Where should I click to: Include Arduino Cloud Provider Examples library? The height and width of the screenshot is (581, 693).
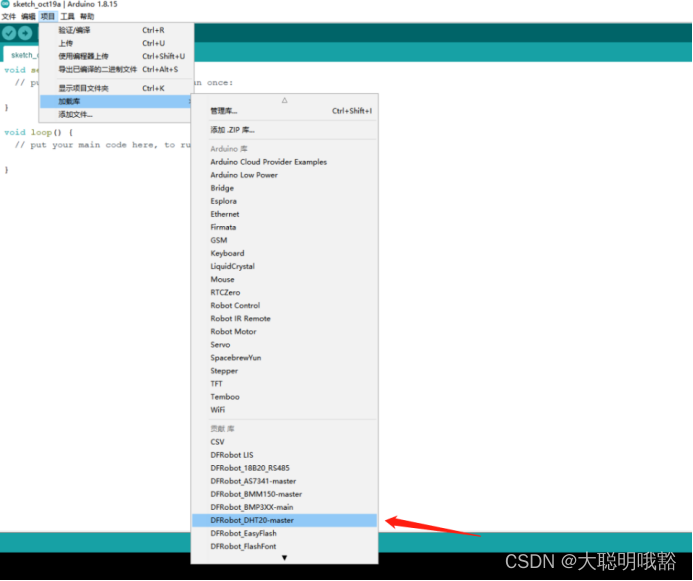tap(285, 162)
